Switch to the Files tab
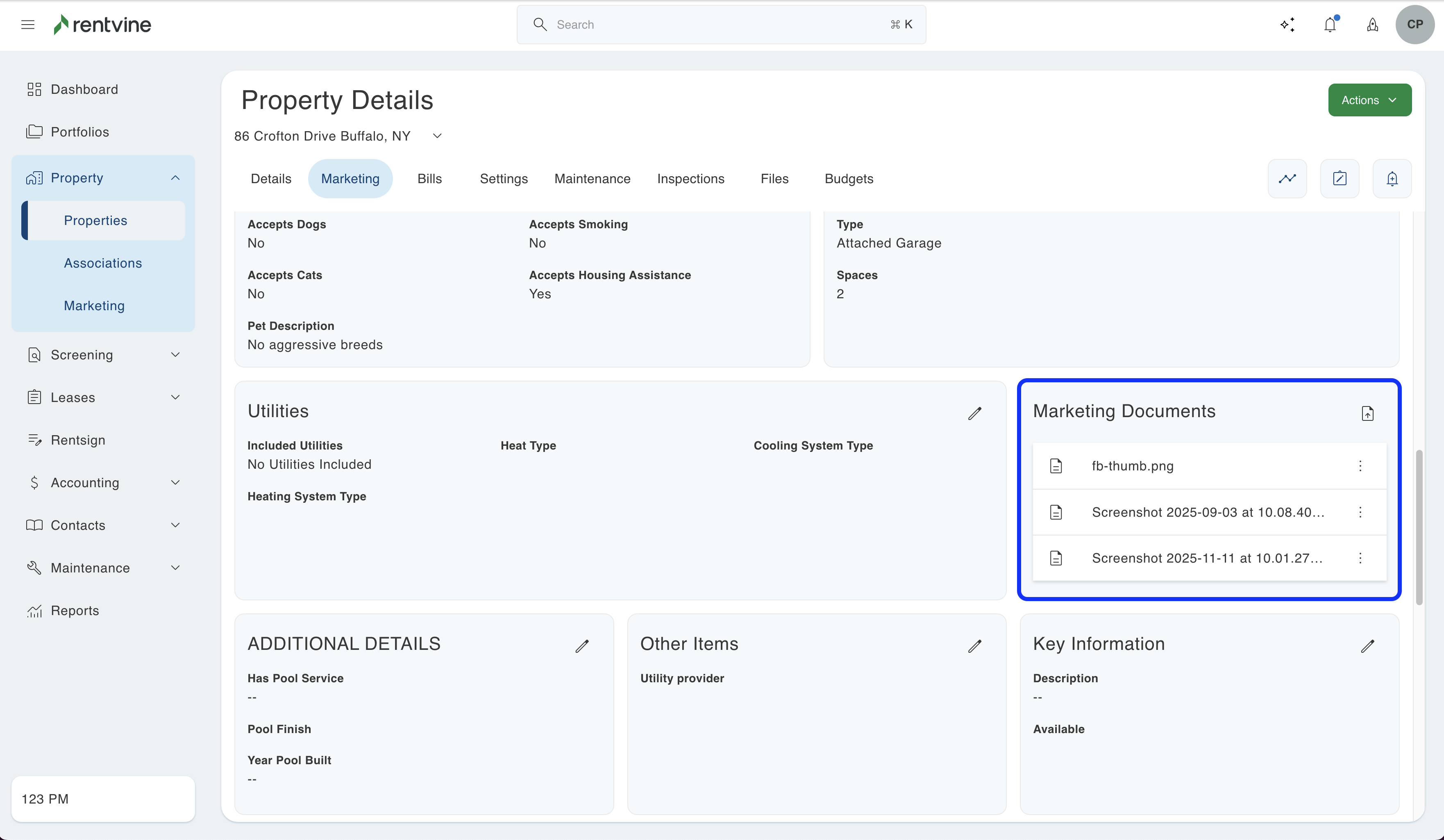Image resolution: width=1444 pixels, height=840 pixels. click(774, 179)
